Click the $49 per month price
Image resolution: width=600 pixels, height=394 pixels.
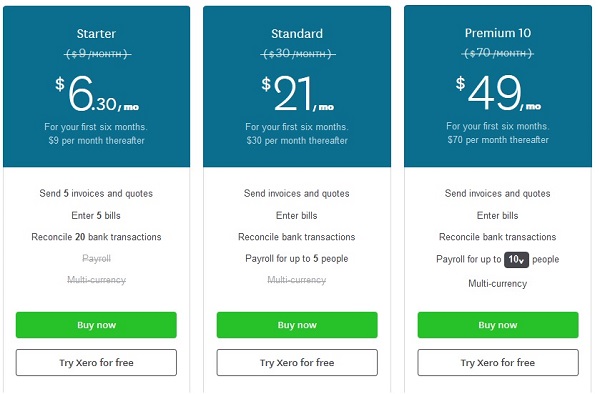point(498,93)
